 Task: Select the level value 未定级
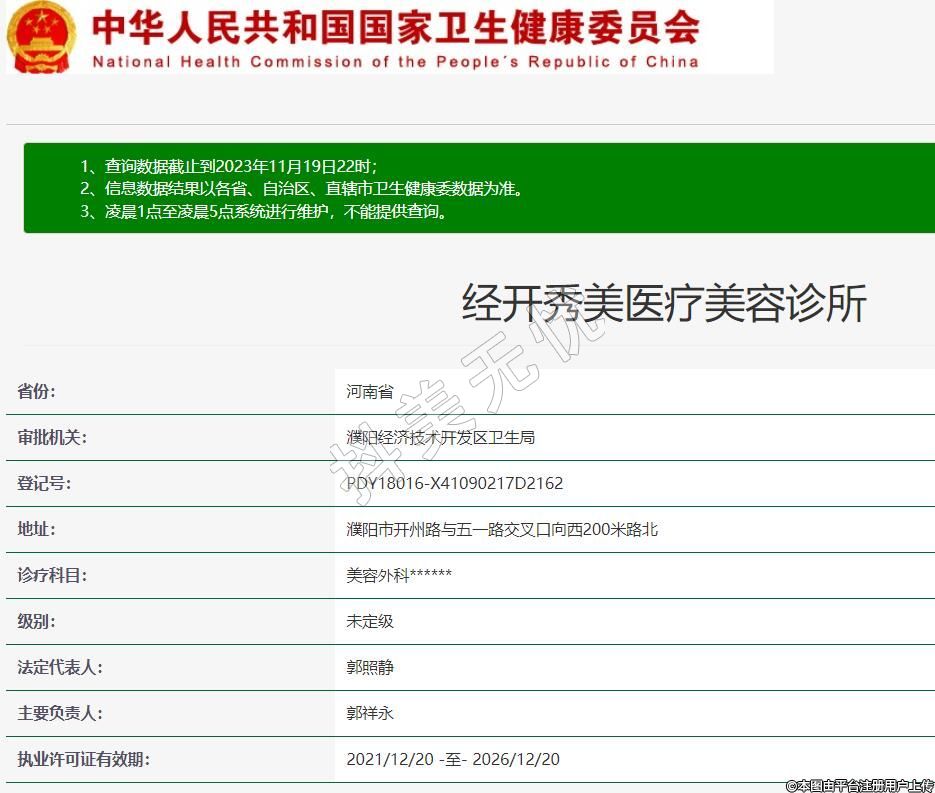370,622
